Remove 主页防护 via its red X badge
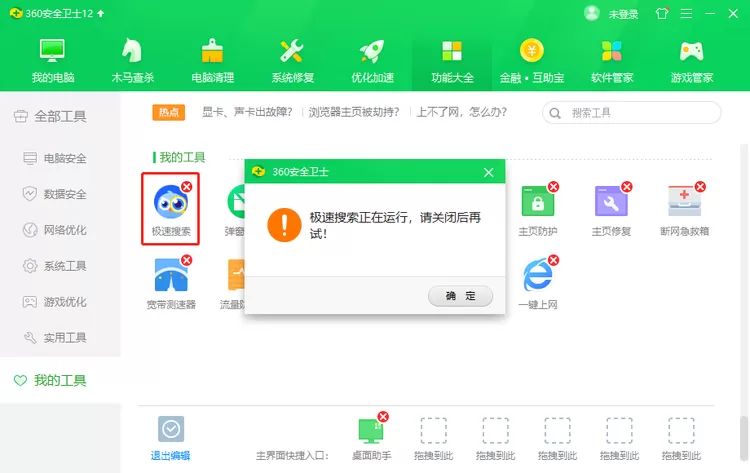 point(553,187)
